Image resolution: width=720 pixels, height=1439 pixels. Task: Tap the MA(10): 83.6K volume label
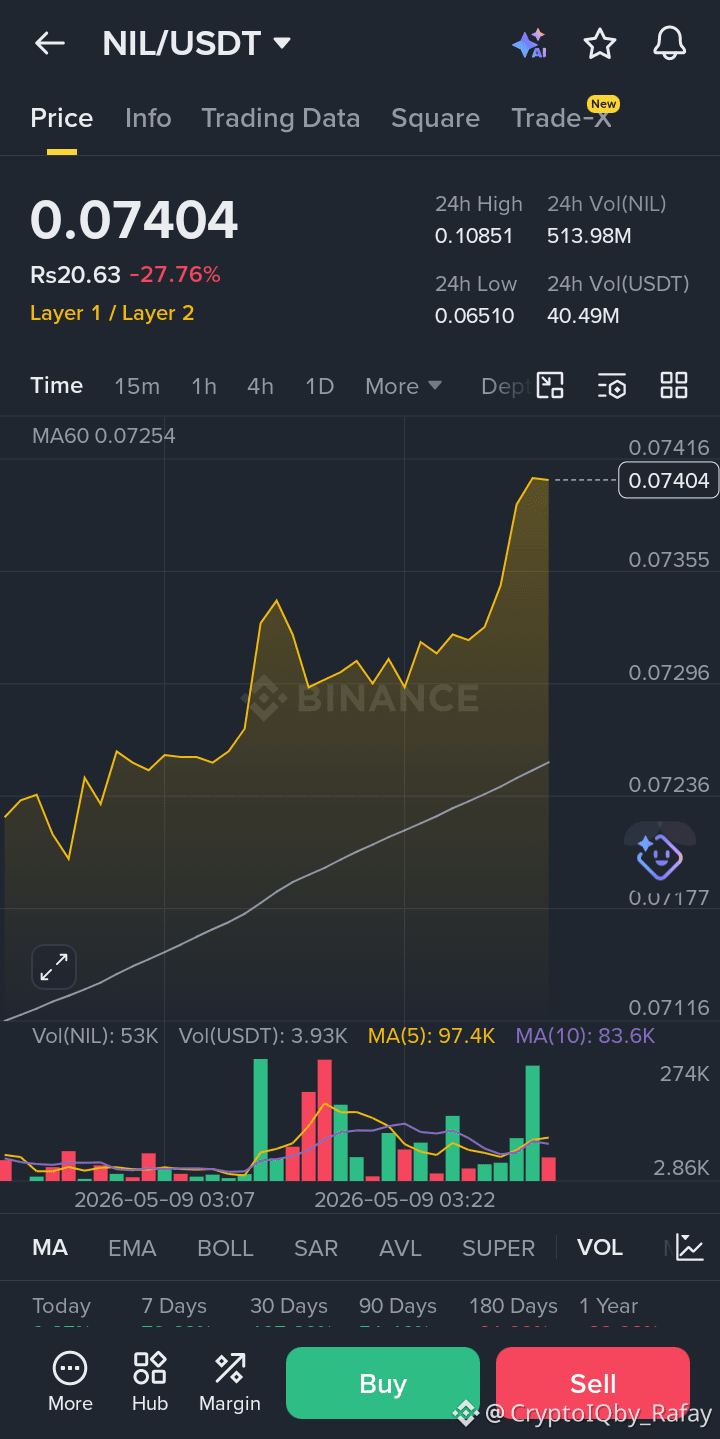pos(585,1036)
